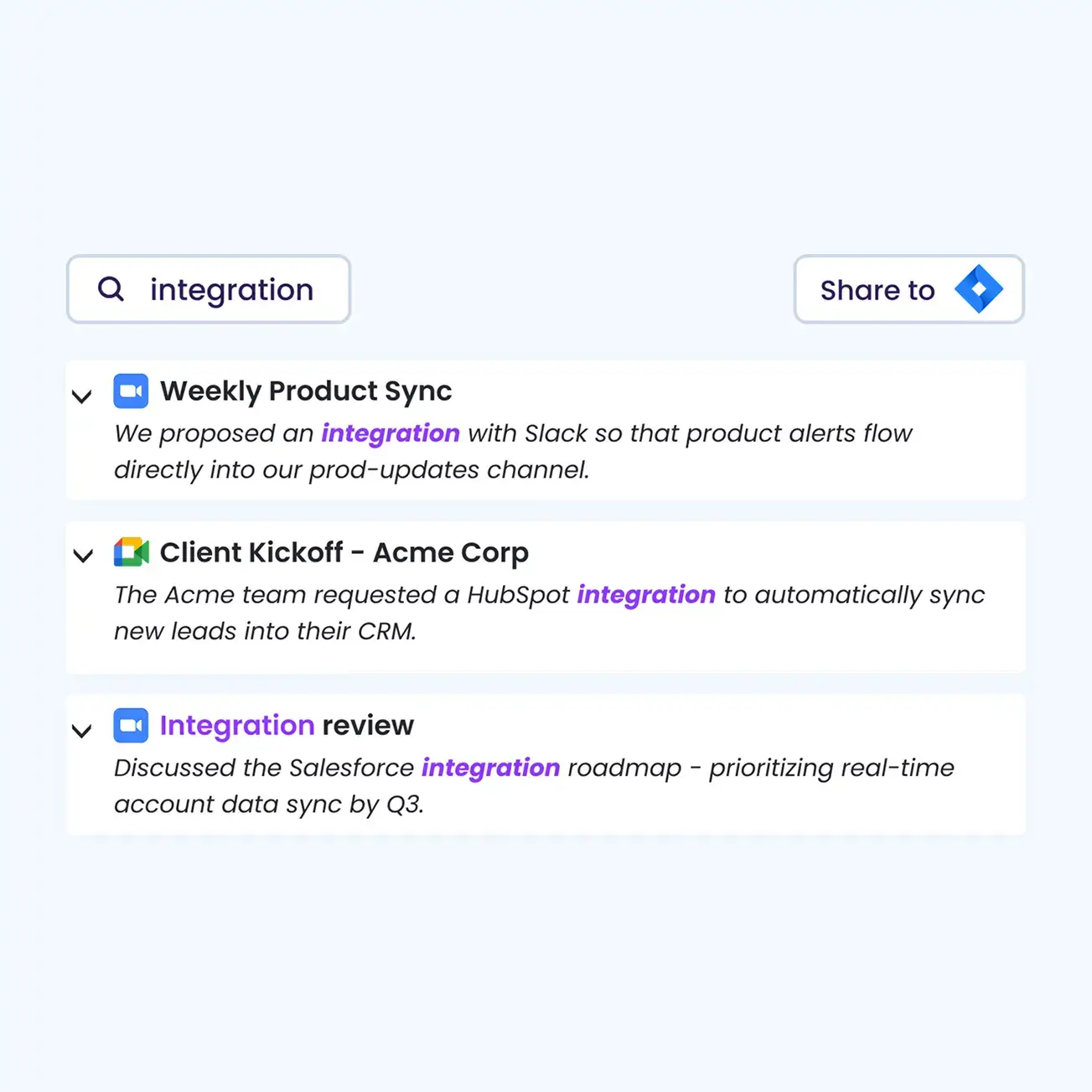Click the Google Meet icon for Client Kickoff
1092x1092 pixels.
click(x=131, y=553)
